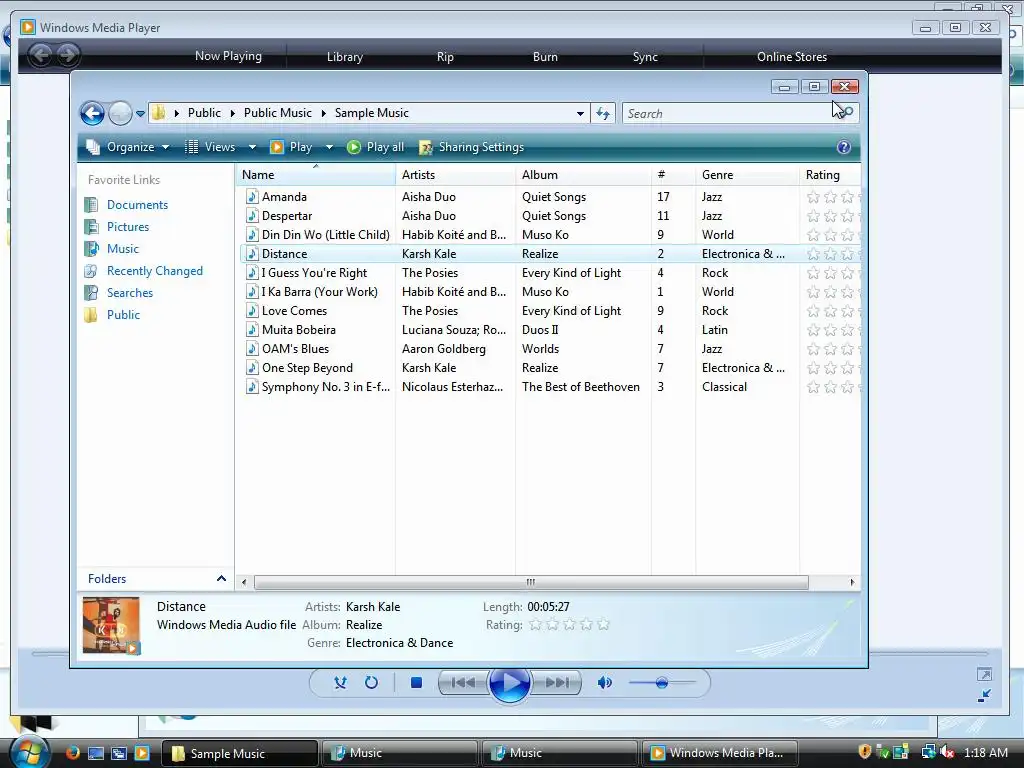Click Public in the address breadcrumb
1024x768 pixels.
click(x=204, y=113)
